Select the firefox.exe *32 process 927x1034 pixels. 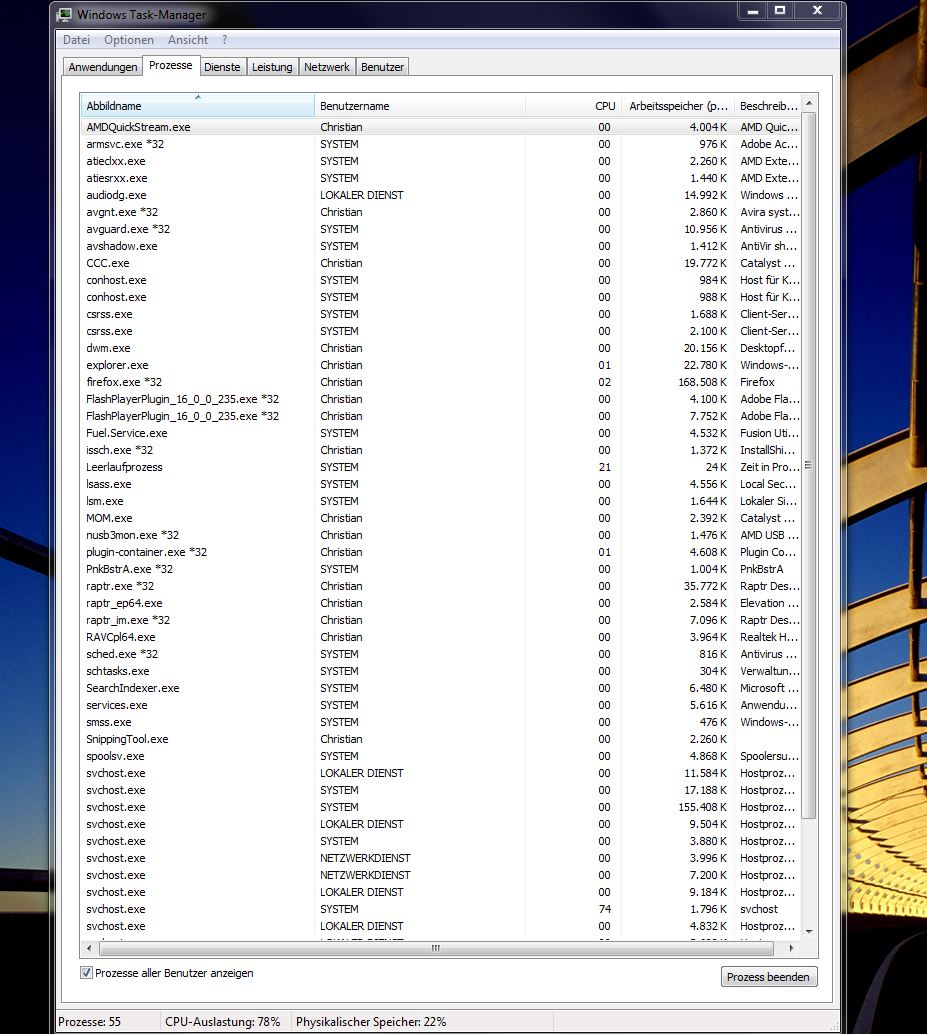[x=441, y=382]
